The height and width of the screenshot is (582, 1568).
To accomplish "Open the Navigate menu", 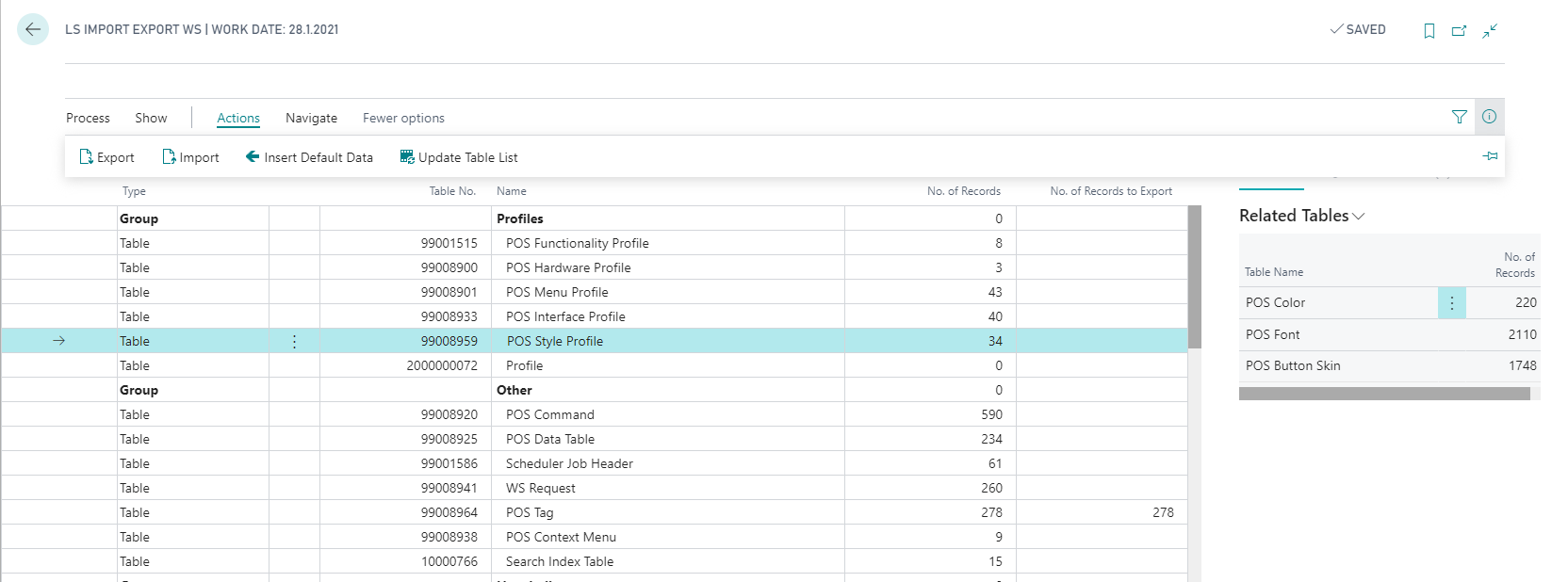I will tap(311, 119).
